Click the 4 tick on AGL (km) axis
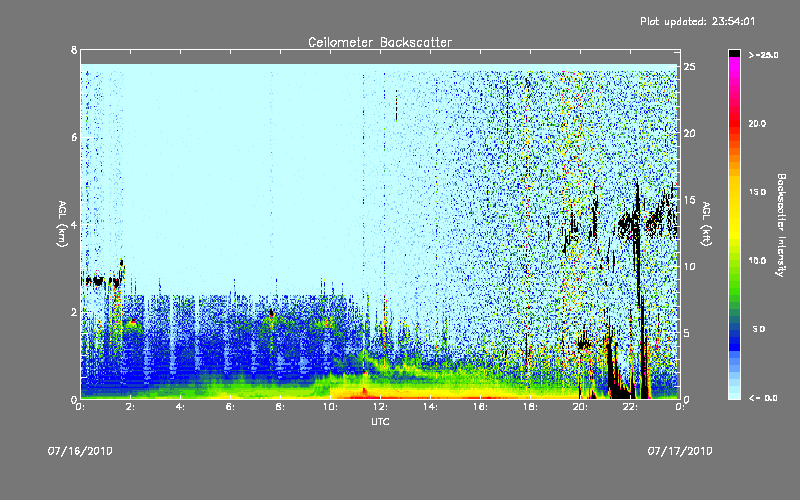The height and width of the screenshot is (500, 800). click(x=74, y=224)
